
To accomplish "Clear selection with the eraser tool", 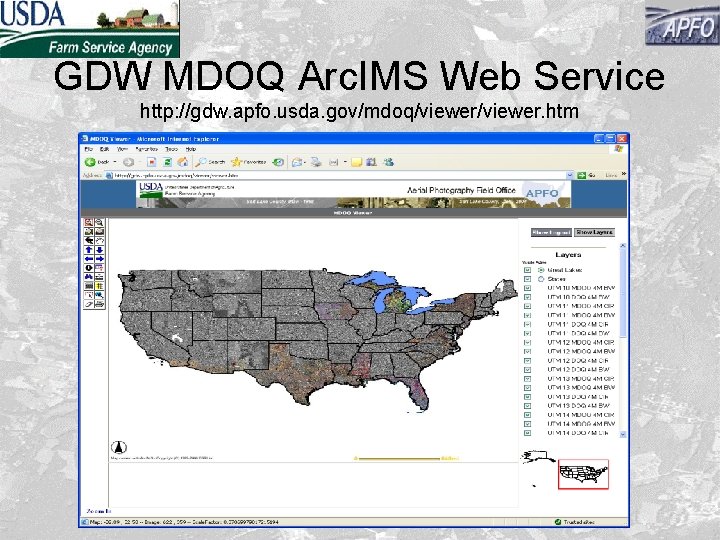I will [x=89, y=304].
